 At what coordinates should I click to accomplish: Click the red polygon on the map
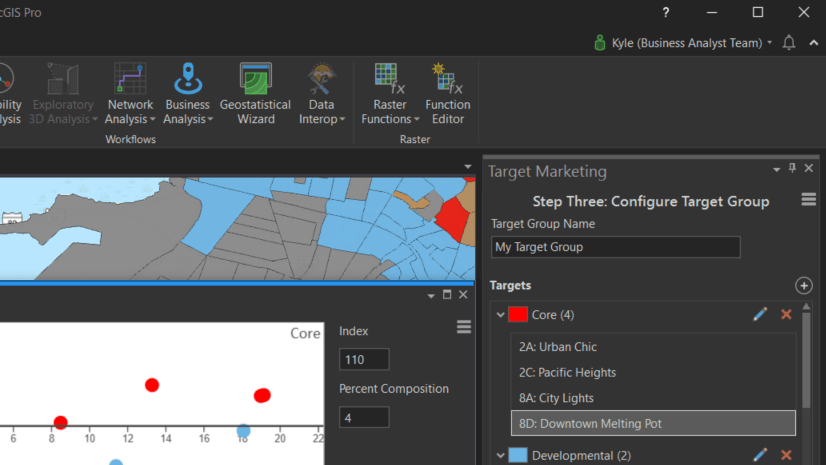(x=452, y=219)
